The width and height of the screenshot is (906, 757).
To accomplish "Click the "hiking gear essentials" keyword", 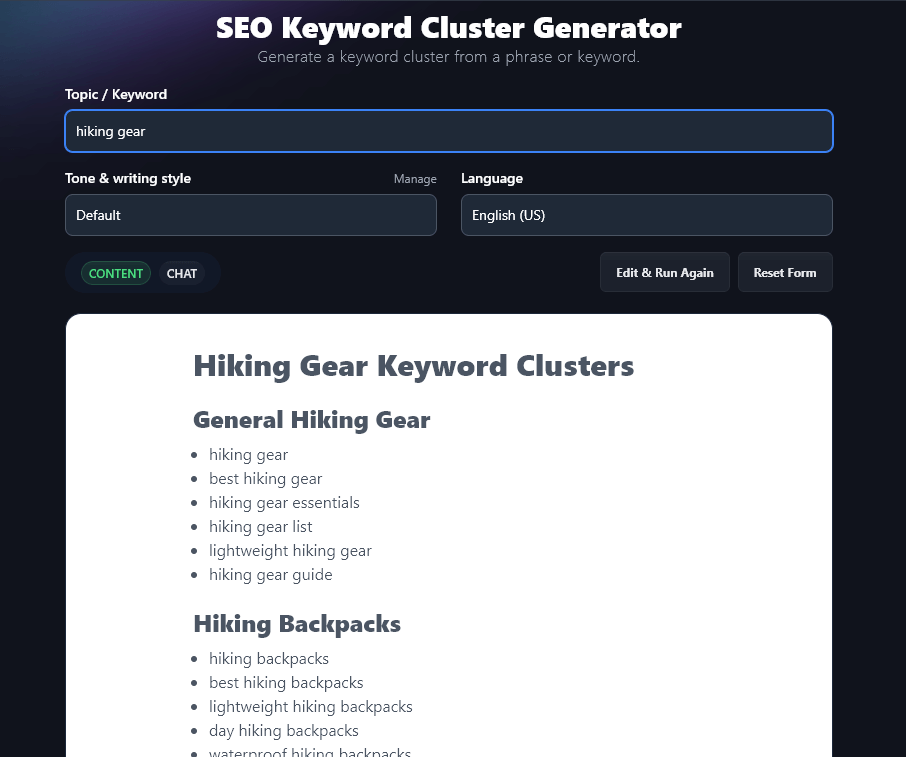I will 284,502.
